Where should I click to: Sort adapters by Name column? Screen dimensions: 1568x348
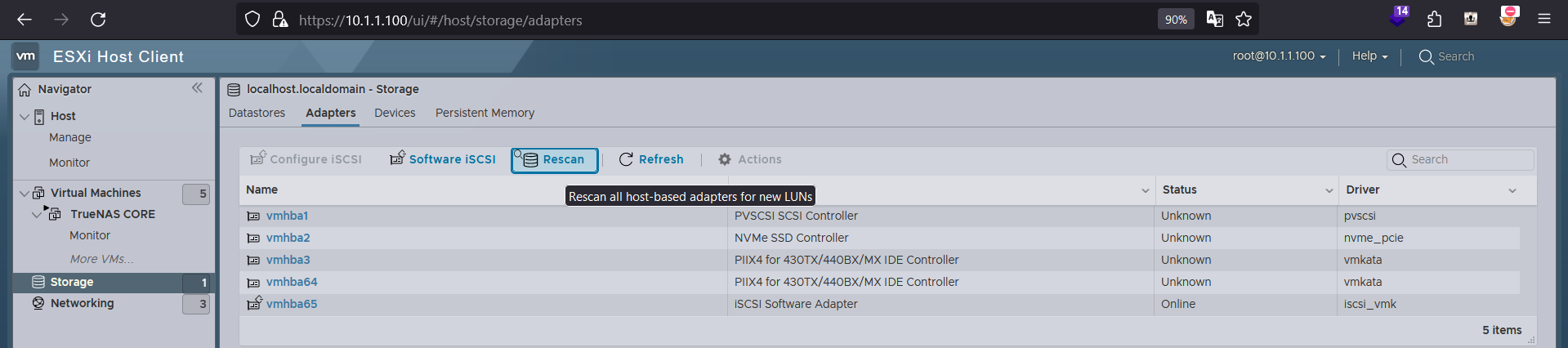262,190
